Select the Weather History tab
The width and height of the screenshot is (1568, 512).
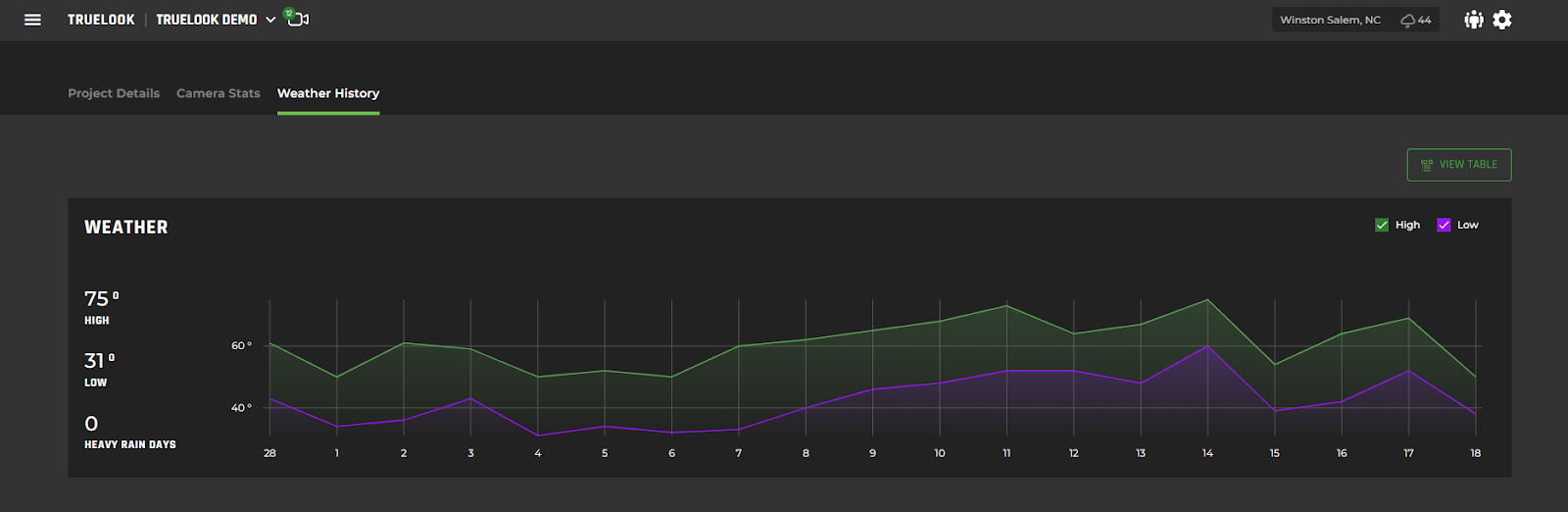328,93
